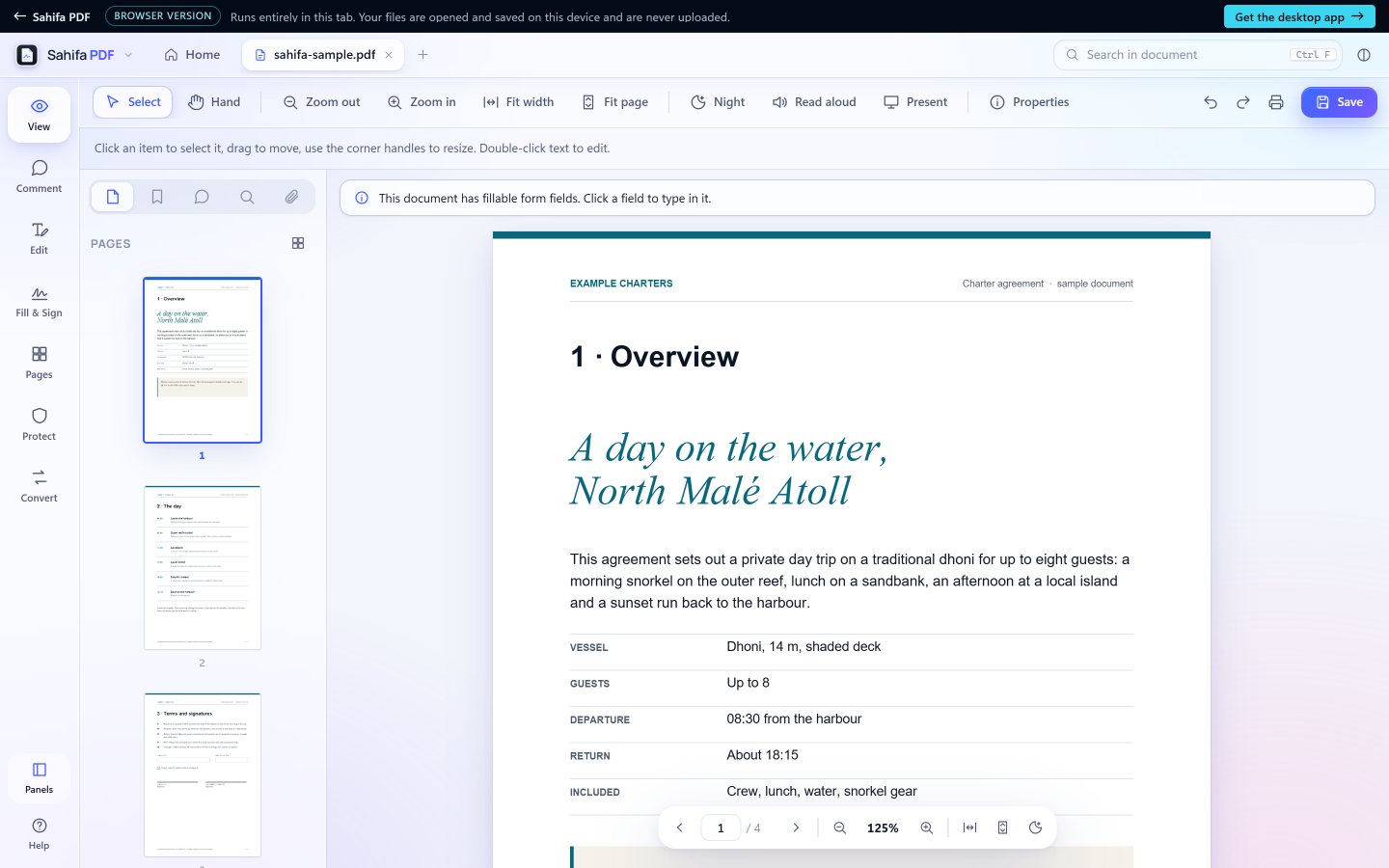Select the page 1 thumbnail

(x=203, y=361)
